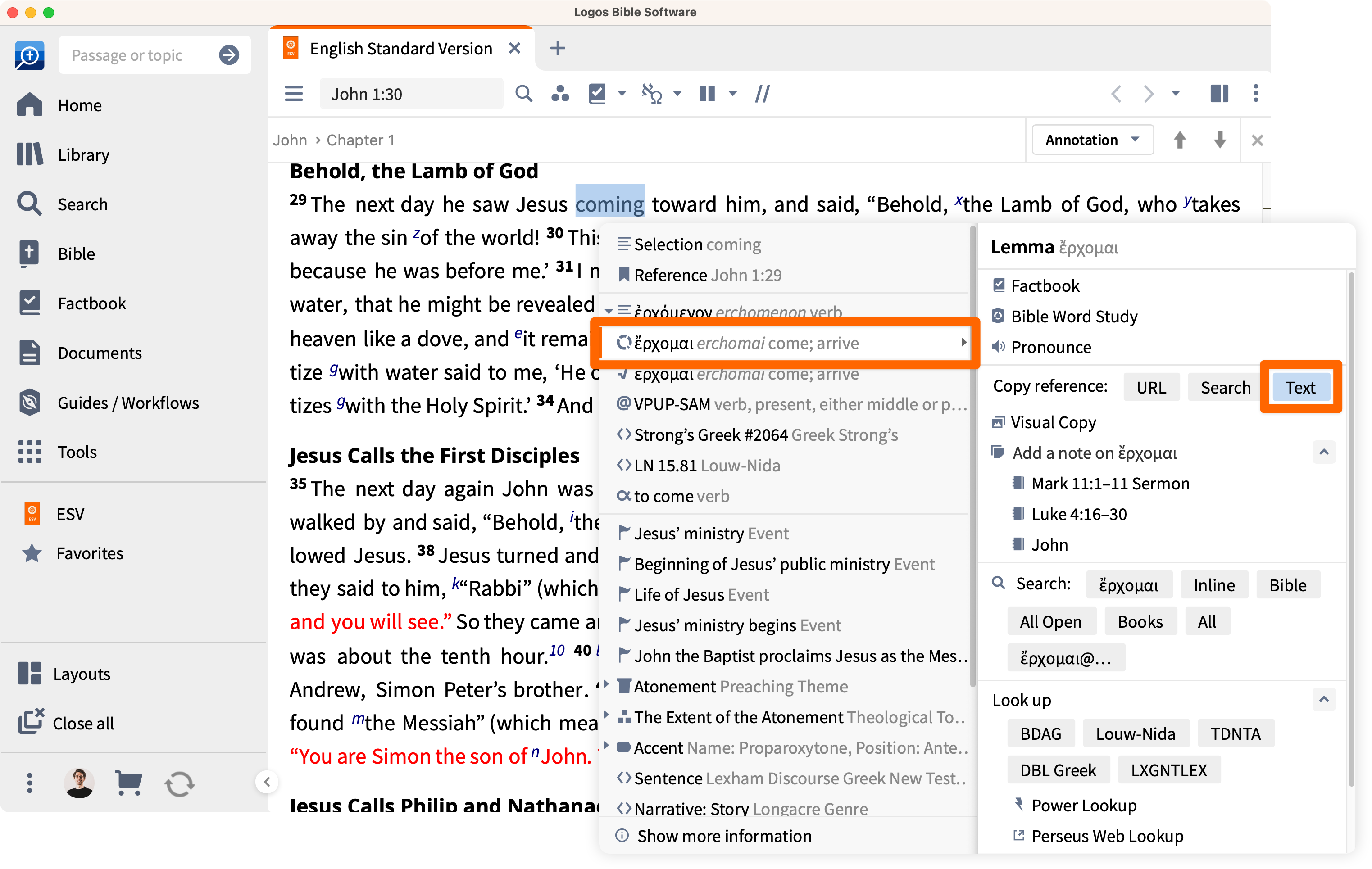Go to the next annotation arrow
Viewport: 1372px width, 869px height.
pyautogui.click(x=1220, y=140)
